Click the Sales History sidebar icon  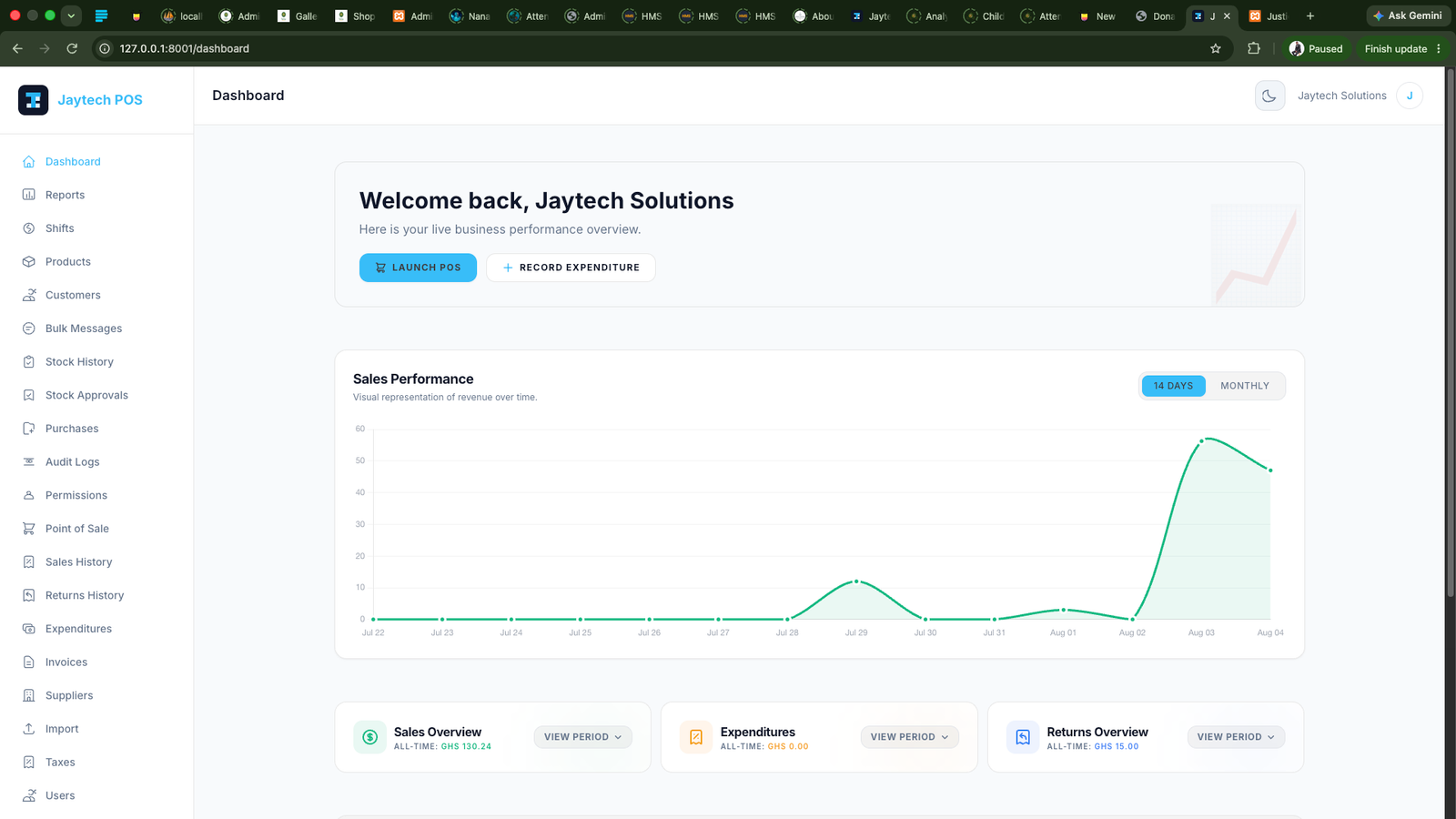tap(29, 562)
